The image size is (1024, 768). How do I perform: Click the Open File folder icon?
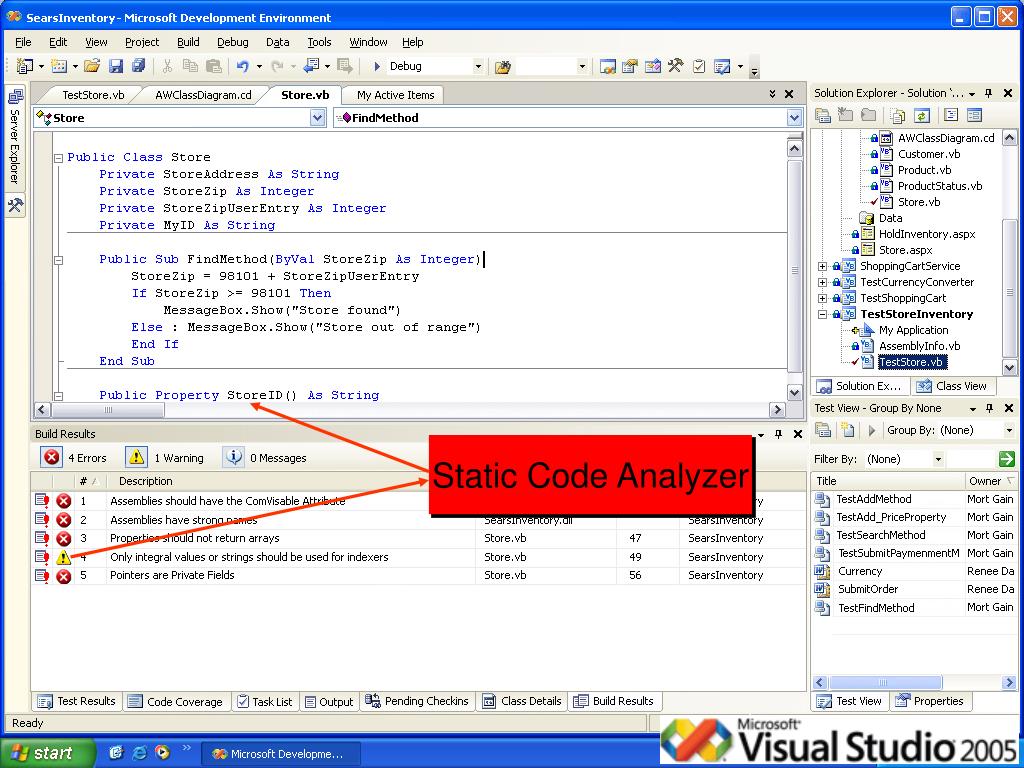[92, 66]
